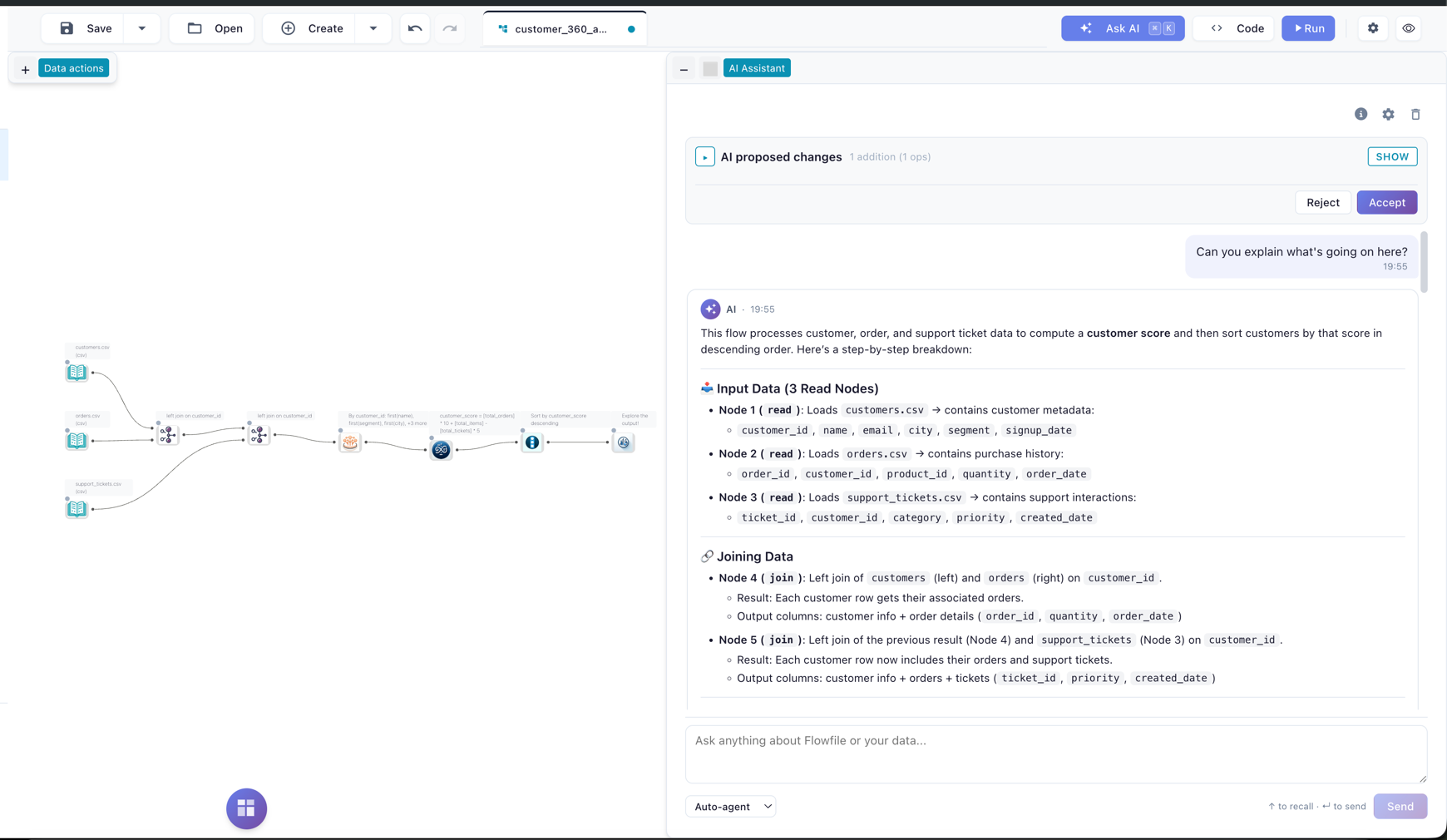Click the user message bubble

1301,257
